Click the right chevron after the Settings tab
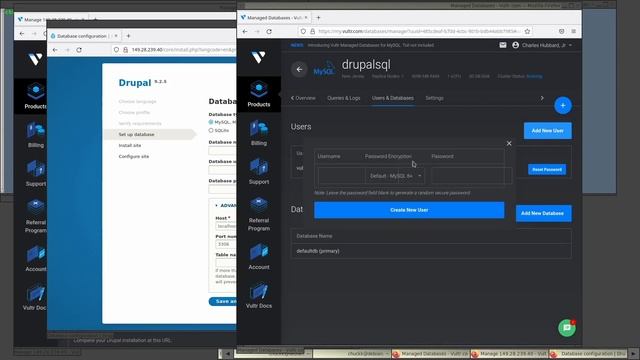Screen dimensions: 640x360 click(x=542, y=98)
